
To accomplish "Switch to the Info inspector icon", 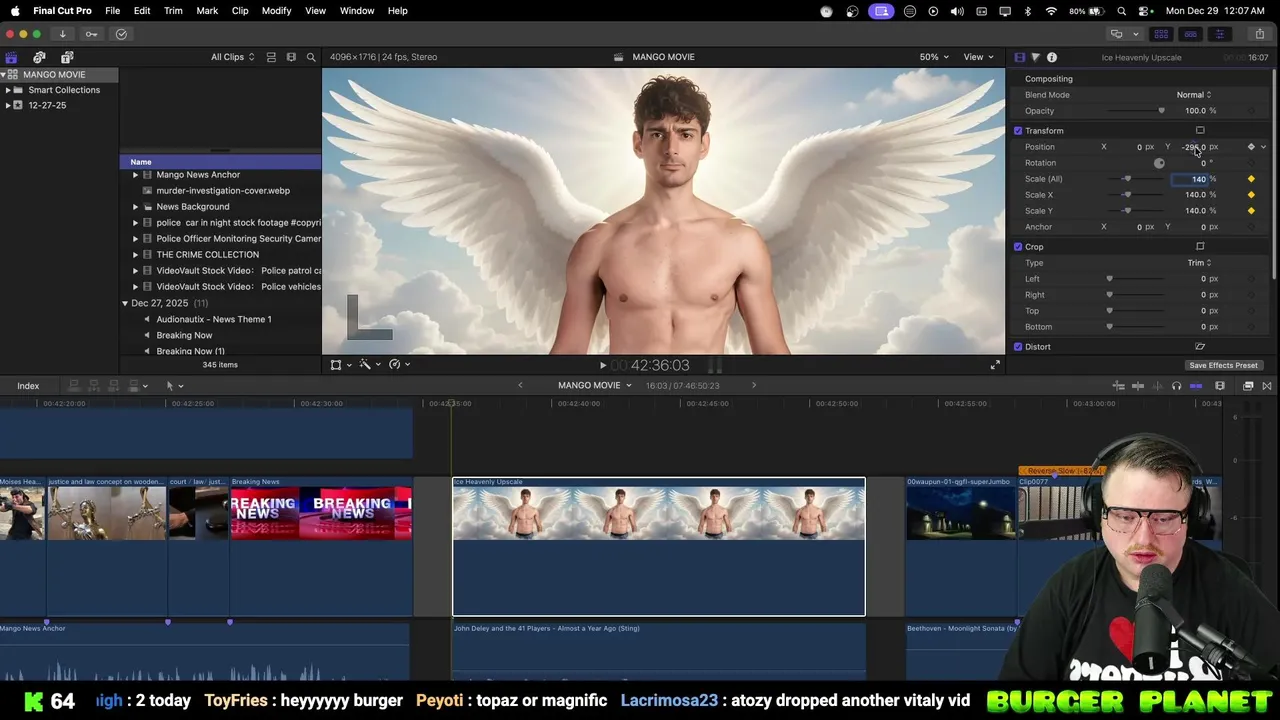I will tap(1051, 57).
